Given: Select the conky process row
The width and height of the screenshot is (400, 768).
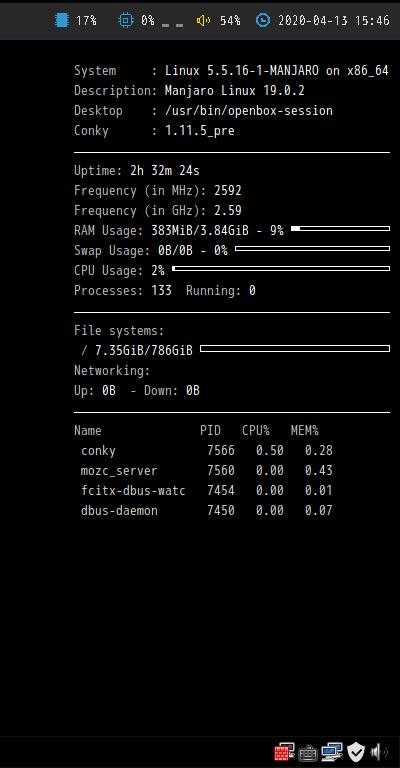Looking at the screenshot, I should 207,451.
